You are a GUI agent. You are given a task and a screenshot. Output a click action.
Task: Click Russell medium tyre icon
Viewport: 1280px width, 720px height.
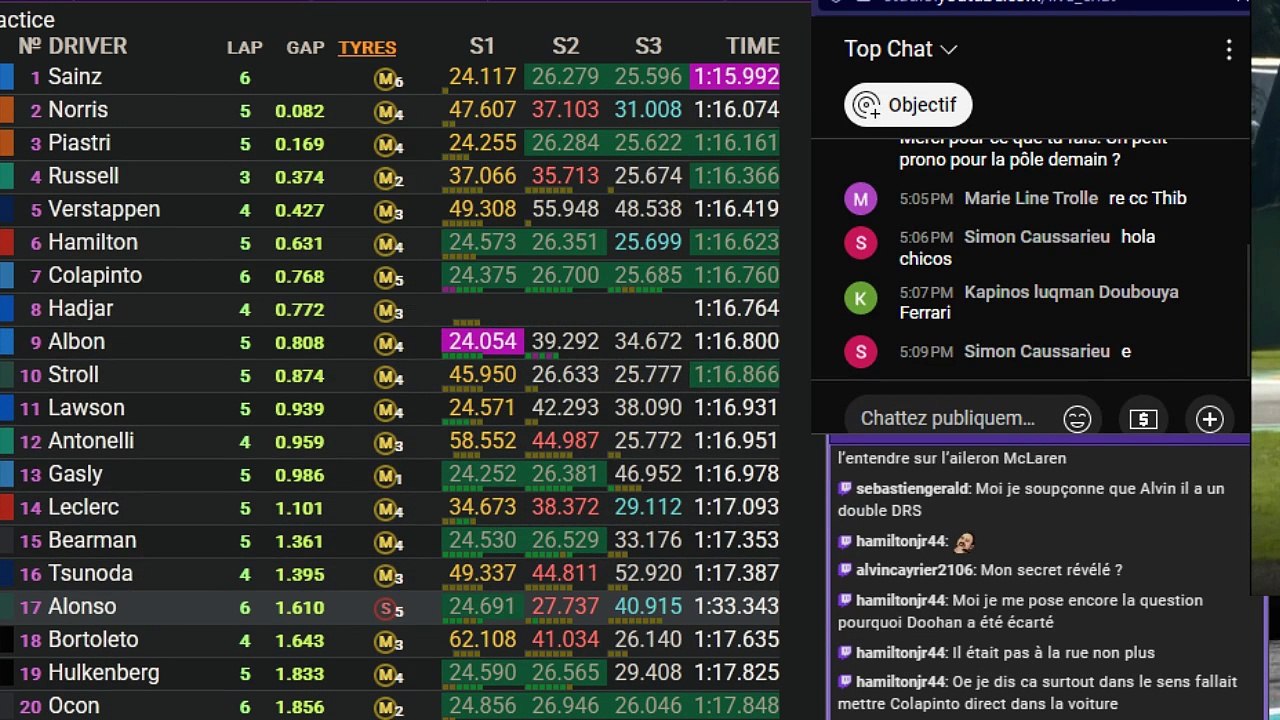click(388, 178)
